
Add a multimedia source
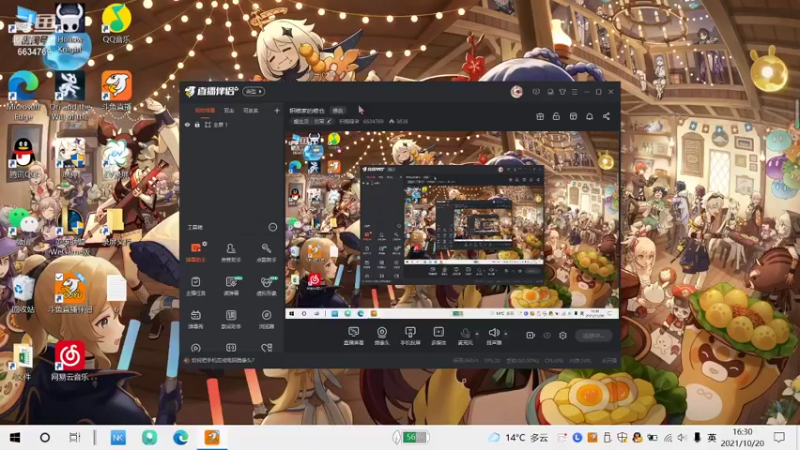(x=438, y=336)
